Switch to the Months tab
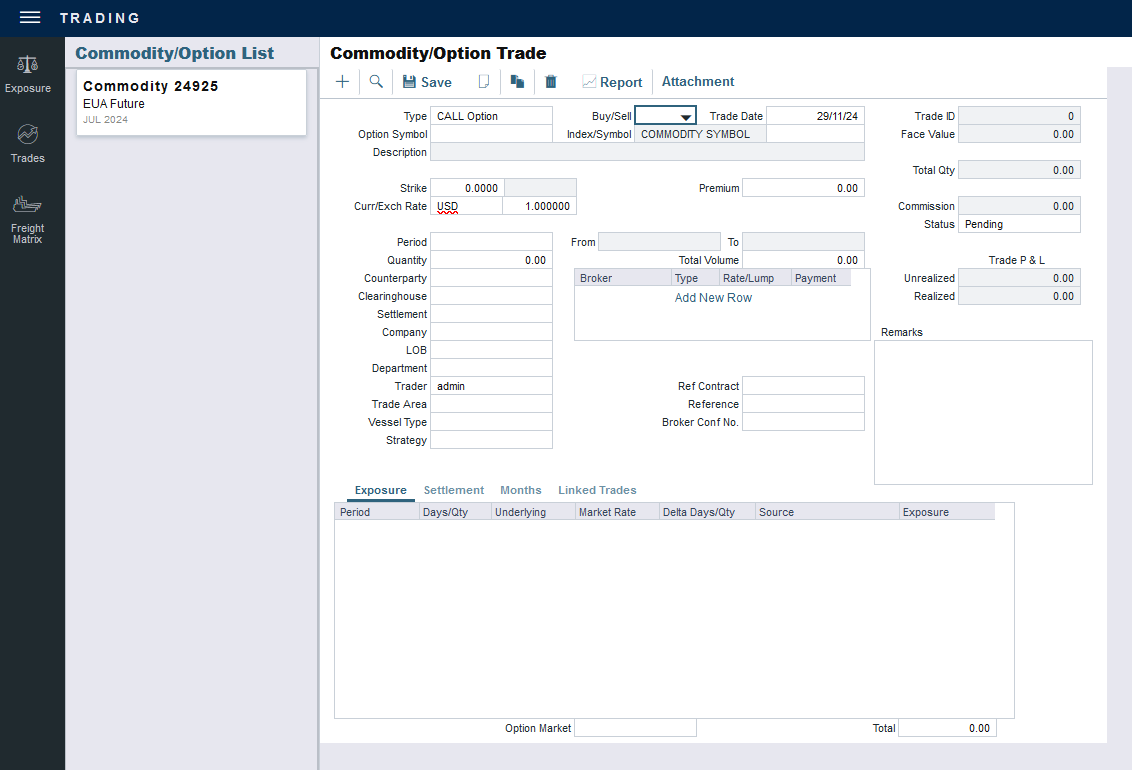Image resolution: width=1132 pixels, height=770 pixels. coord(521,490)
